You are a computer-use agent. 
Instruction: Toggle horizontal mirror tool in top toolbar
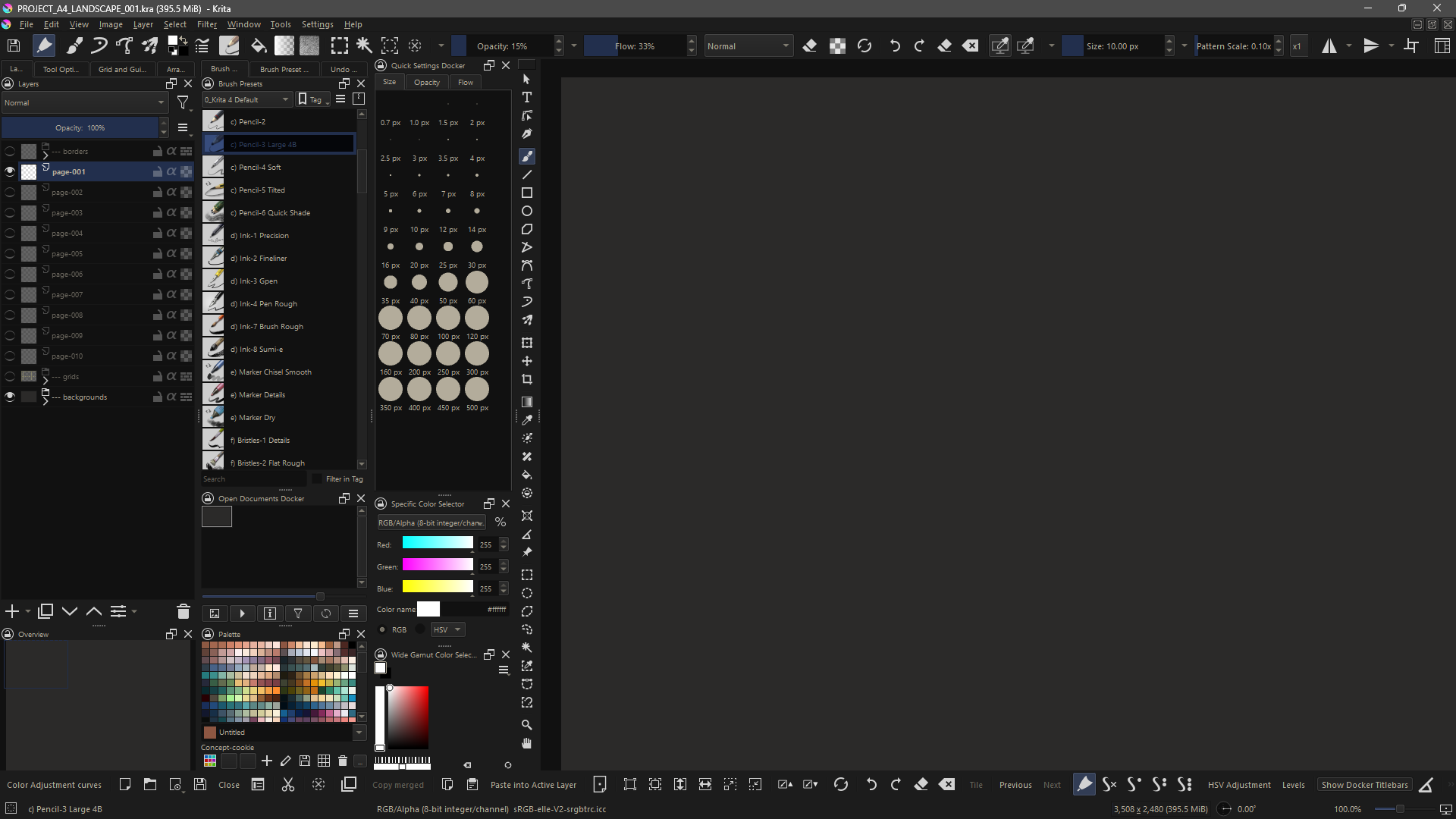(x=1329, y=46)
